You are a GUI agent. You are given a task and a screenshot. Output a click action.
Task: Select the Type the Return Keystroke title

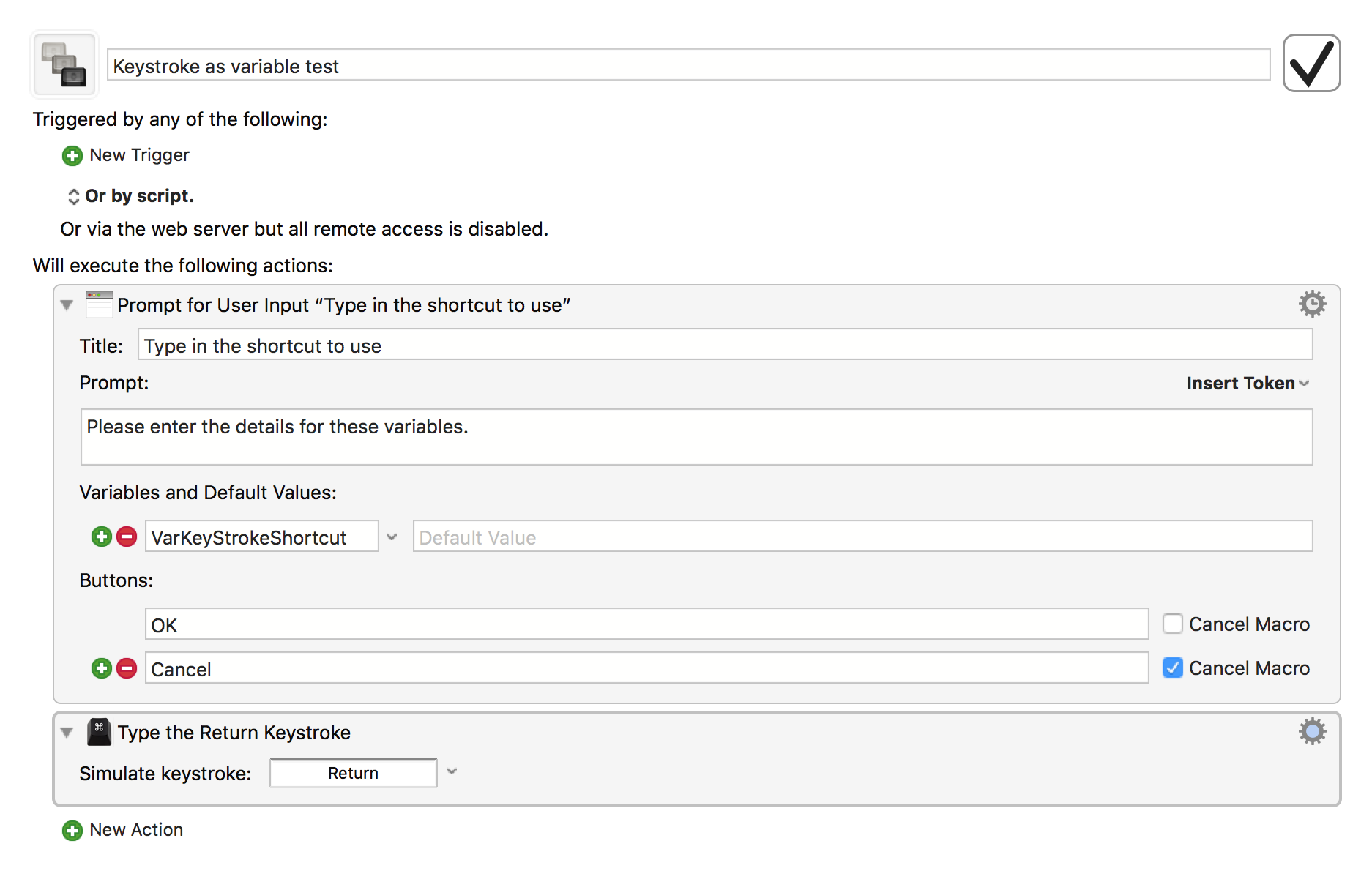(x=234, y=733)
